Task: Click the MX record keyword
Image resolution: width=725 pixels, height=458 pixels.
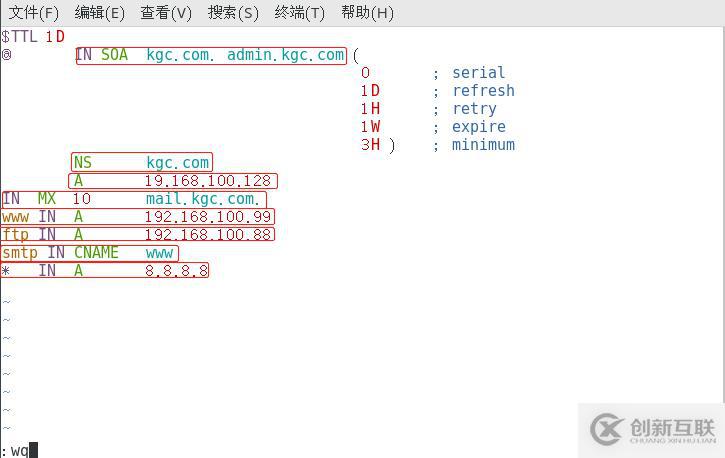Action: pos(47,199)
